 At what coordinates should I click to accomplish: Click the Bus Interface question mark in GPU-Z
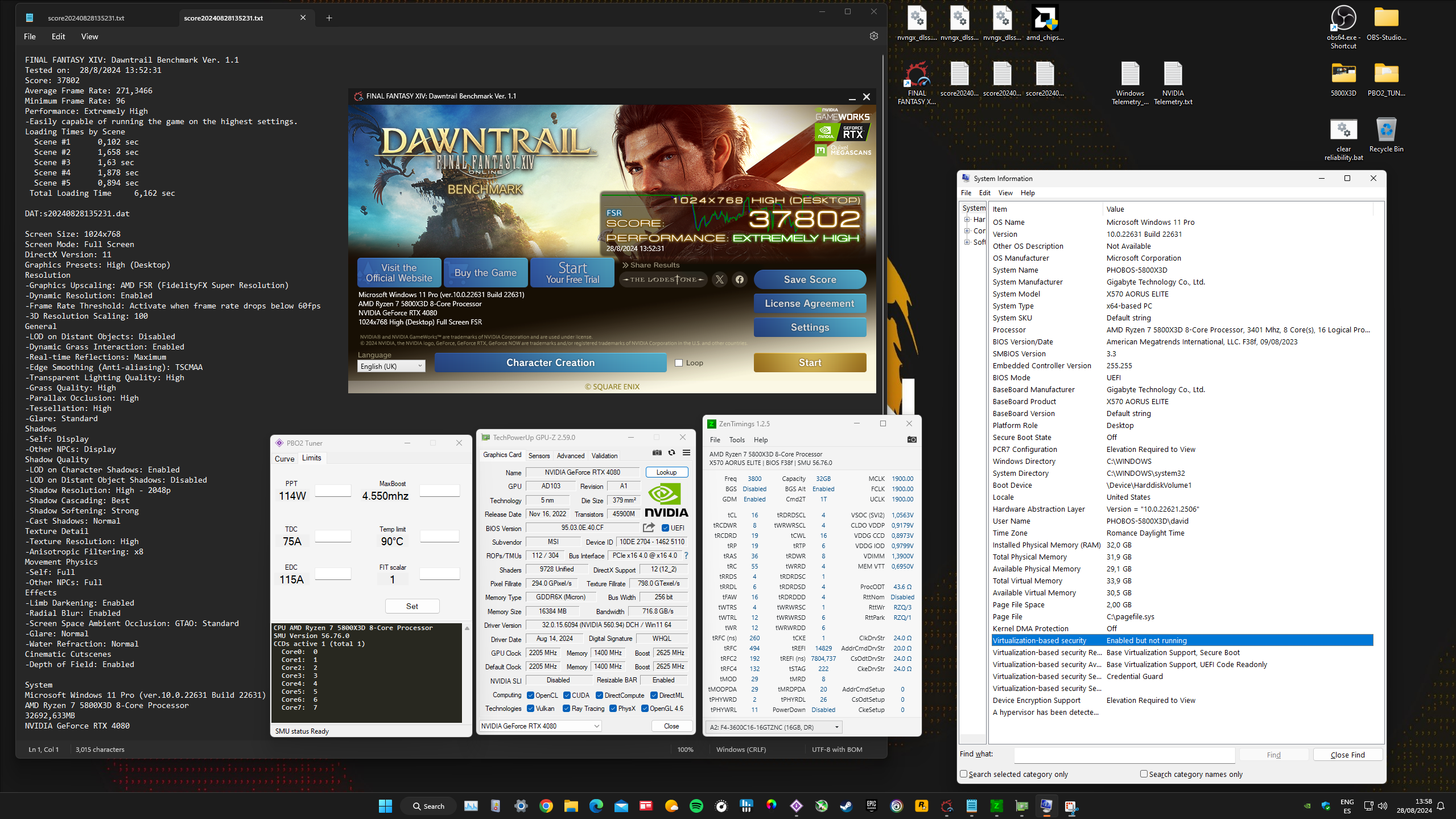686,555
